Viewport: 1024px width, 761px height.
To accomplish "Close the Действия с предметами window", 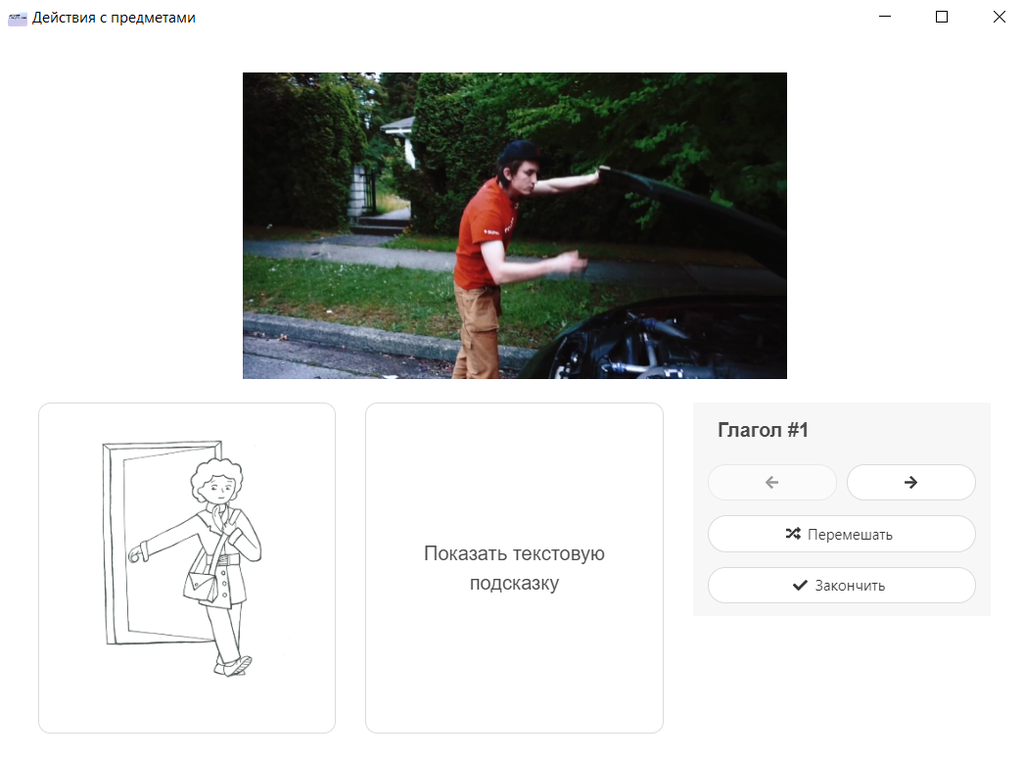I will (x=998, y=17).
